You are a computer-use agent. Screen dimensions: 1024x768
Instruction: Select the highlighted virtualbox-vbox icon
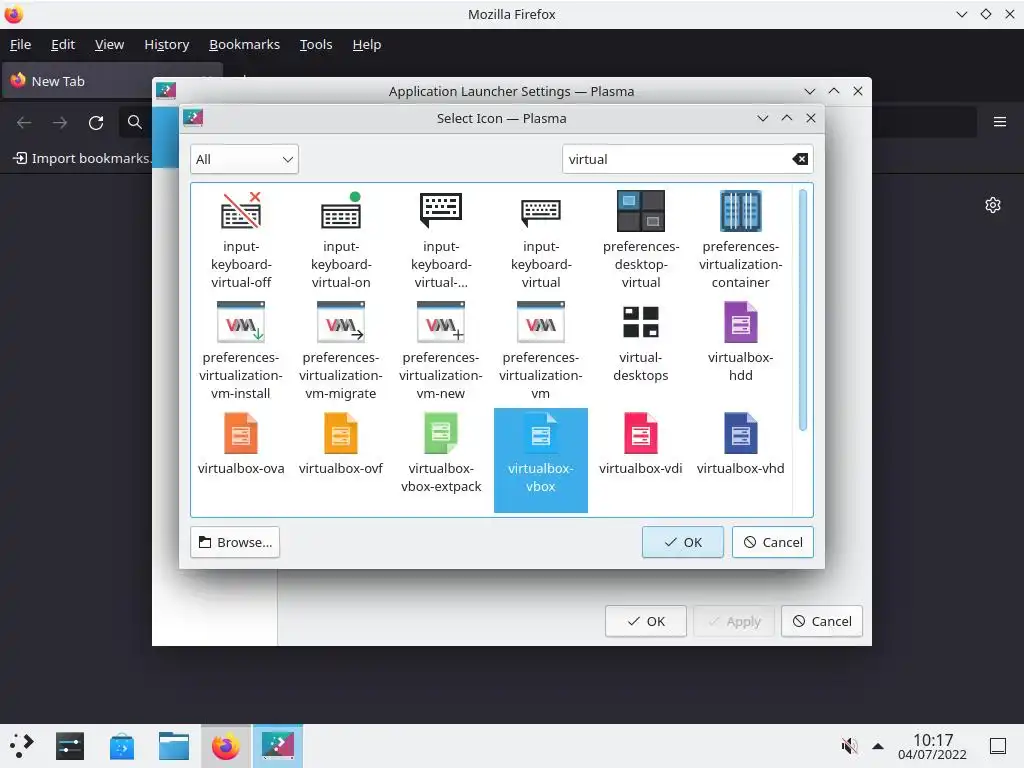[541, 460]
